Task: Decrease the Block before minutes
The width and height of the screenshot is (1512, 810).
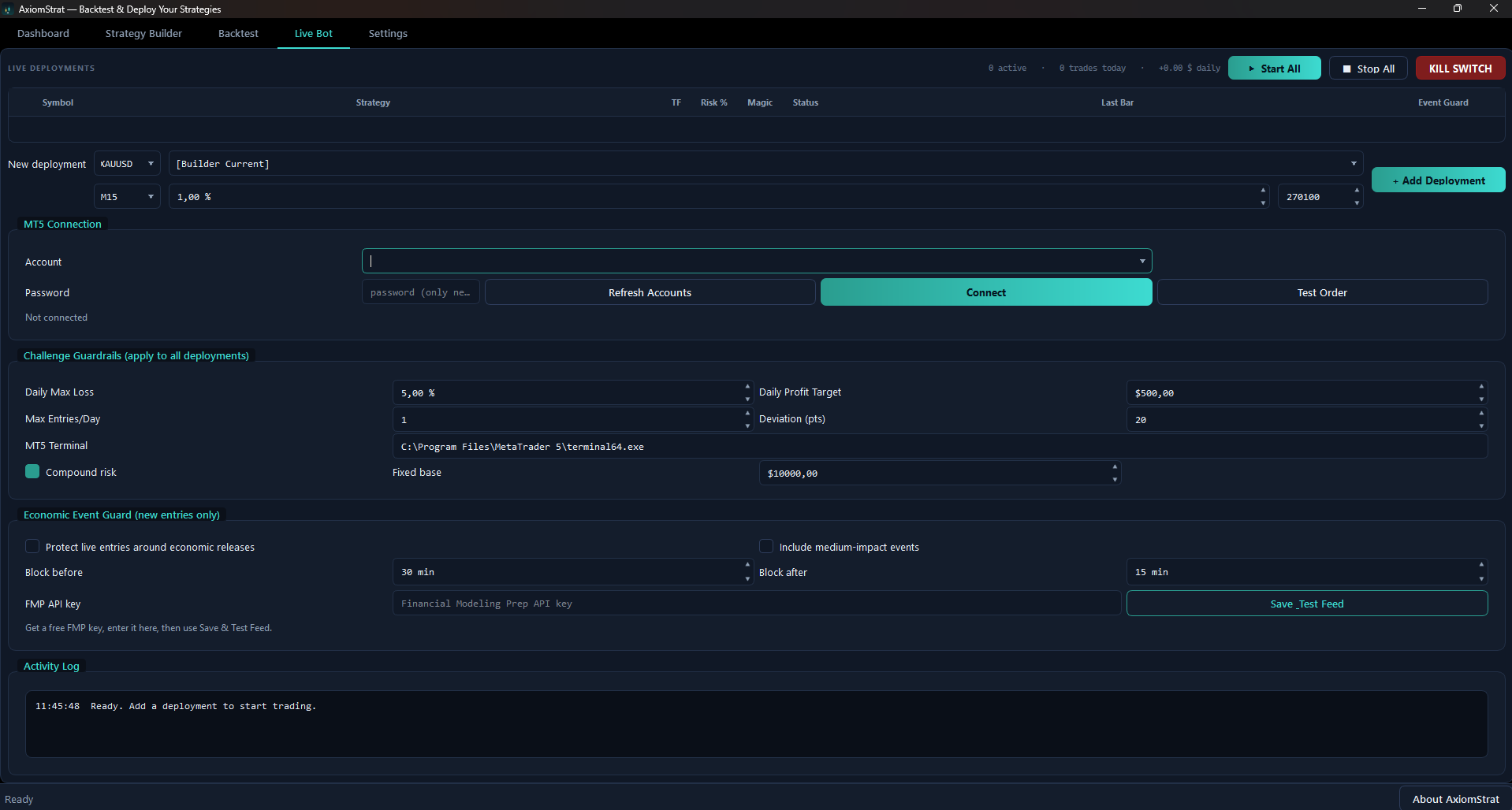Action: (747, 578)
